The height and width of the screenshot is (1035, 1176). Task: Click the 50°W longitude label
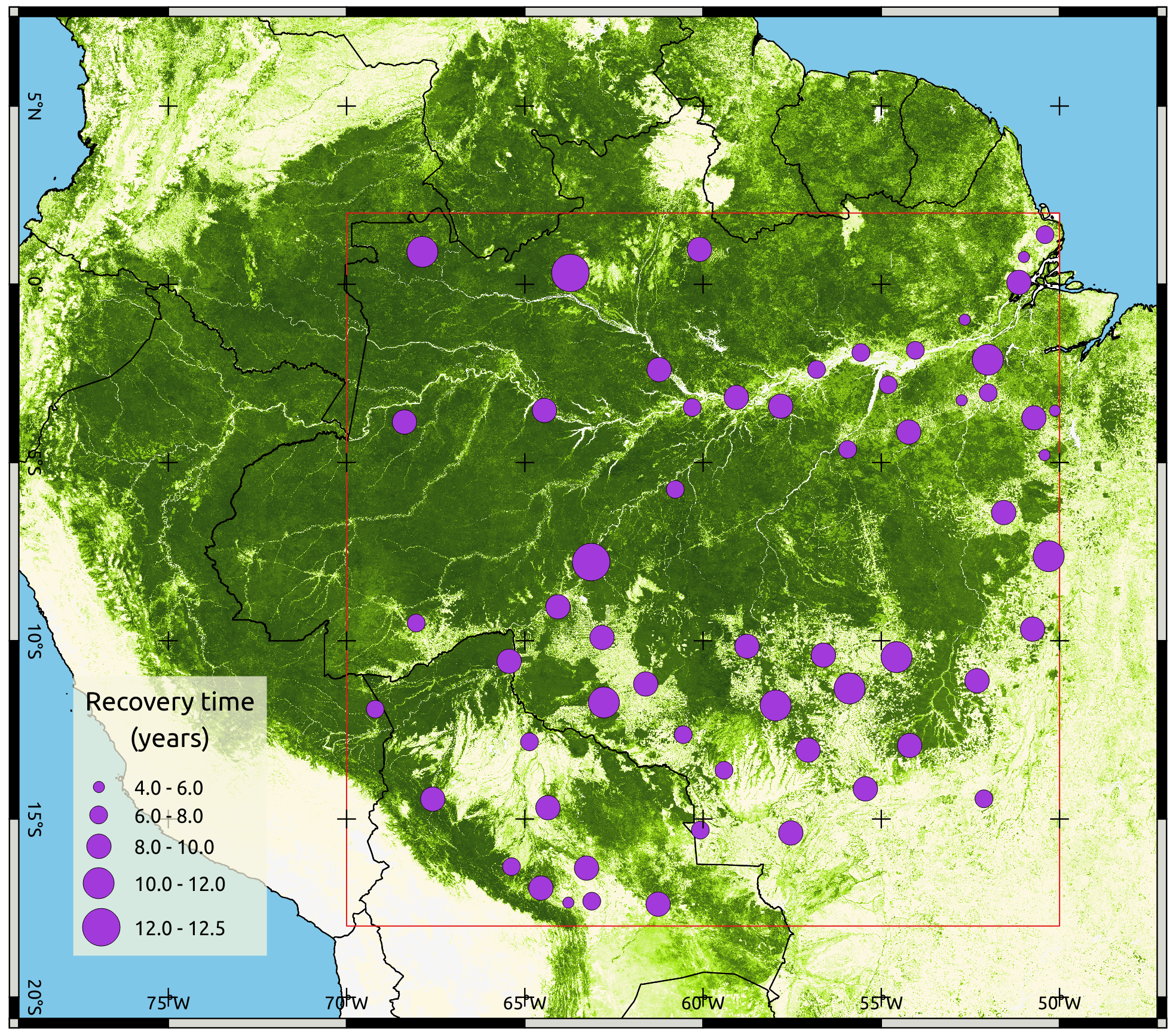coord(1059,1003)
